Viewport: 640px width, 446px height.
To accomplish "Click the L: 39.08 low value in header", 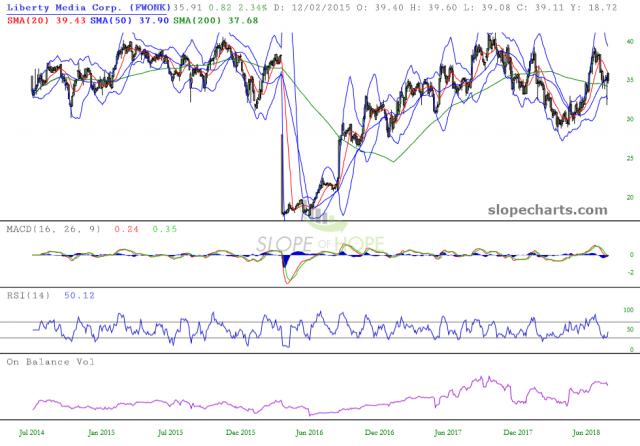I will [x=489, y=7].
